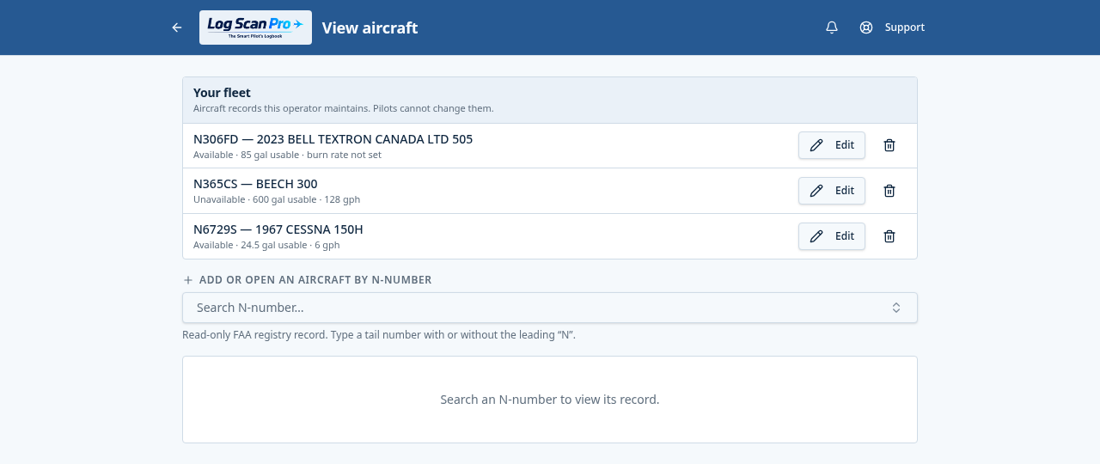Select the N365CS BEECH 300 row

[549, 190]
